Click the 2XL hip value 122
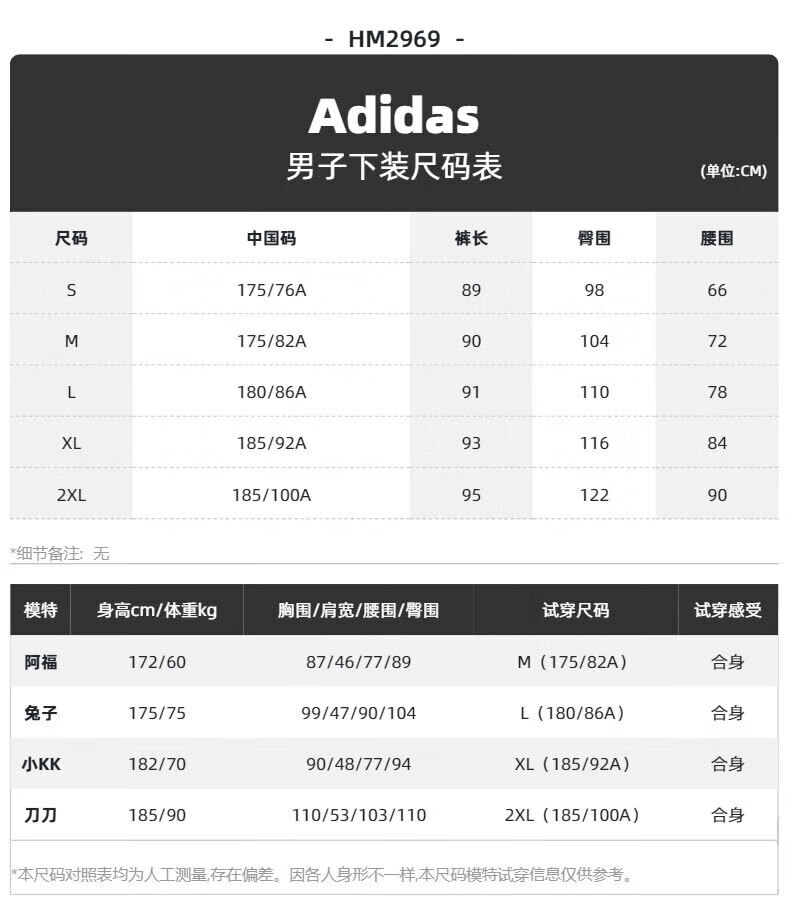This screenshot has height=916, width=790. (x=594, y=495)
